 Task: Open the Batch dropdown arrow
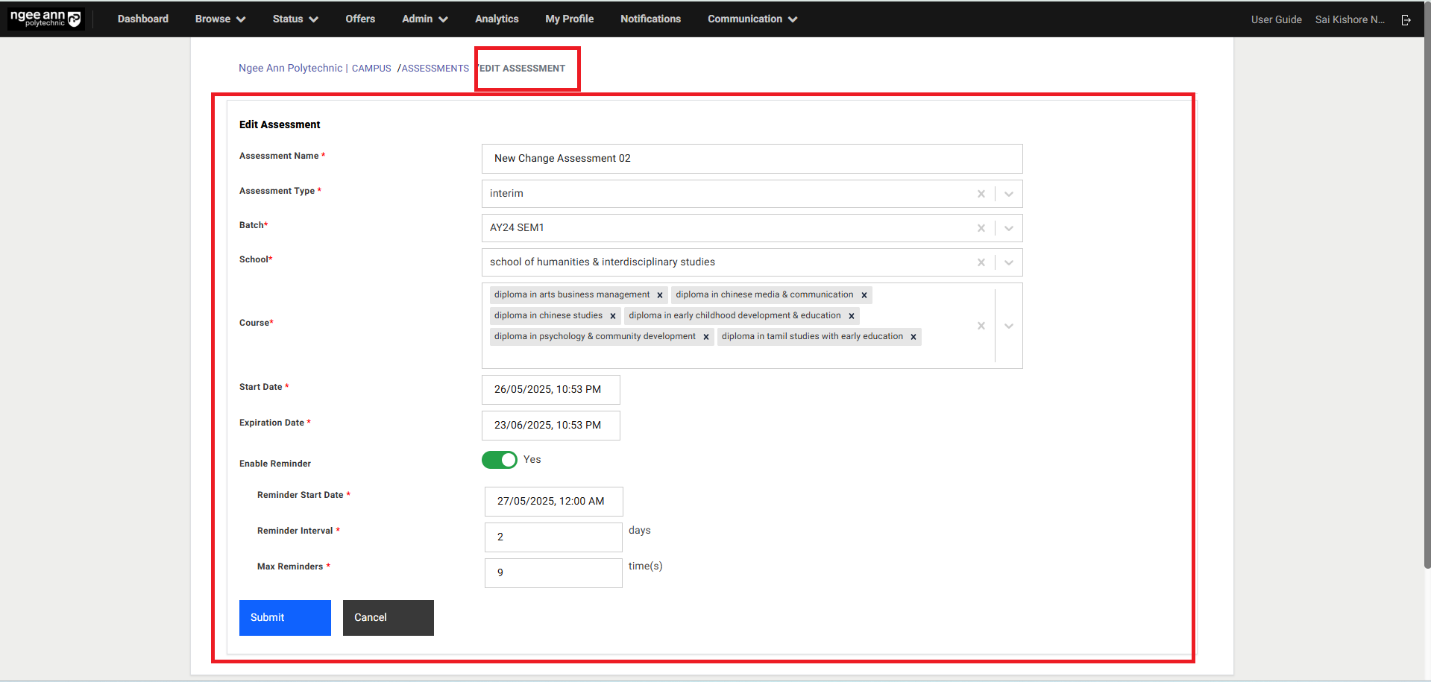pos(1009,228)
